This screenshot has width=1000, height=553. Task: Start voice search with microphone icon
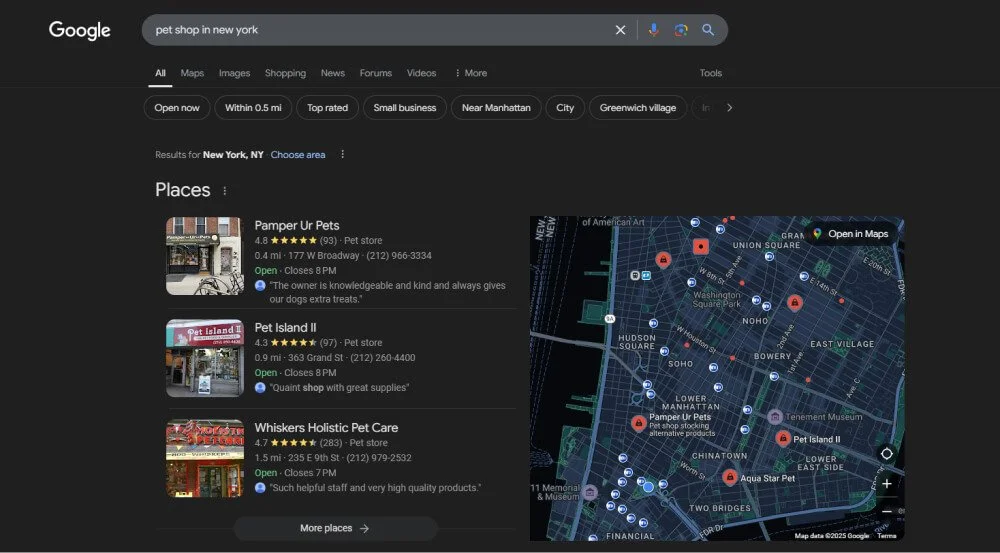click(x=653, y=30)
